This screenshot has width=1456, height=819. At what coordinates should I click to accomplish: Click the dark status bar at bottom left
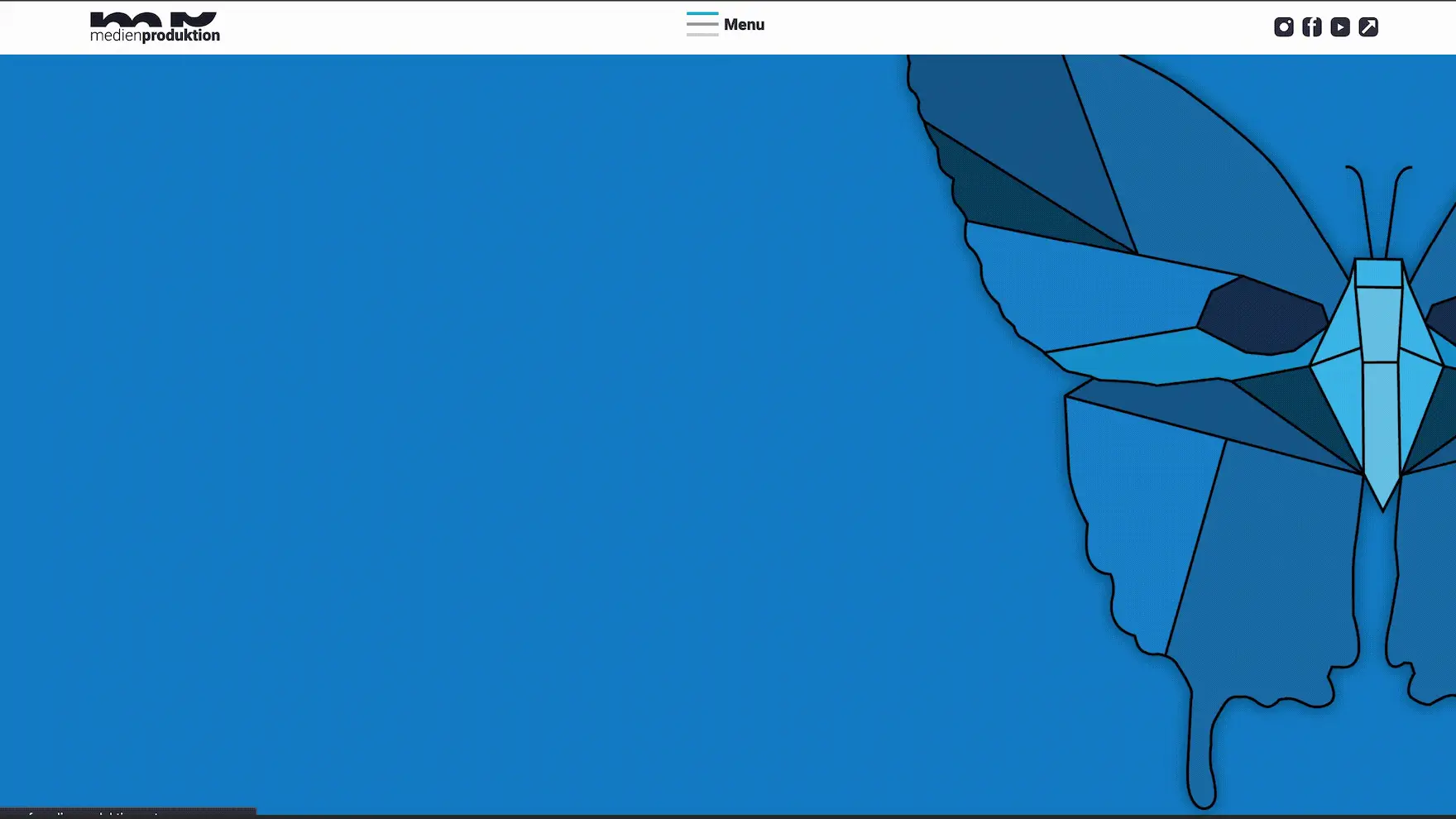coord(128,812)
